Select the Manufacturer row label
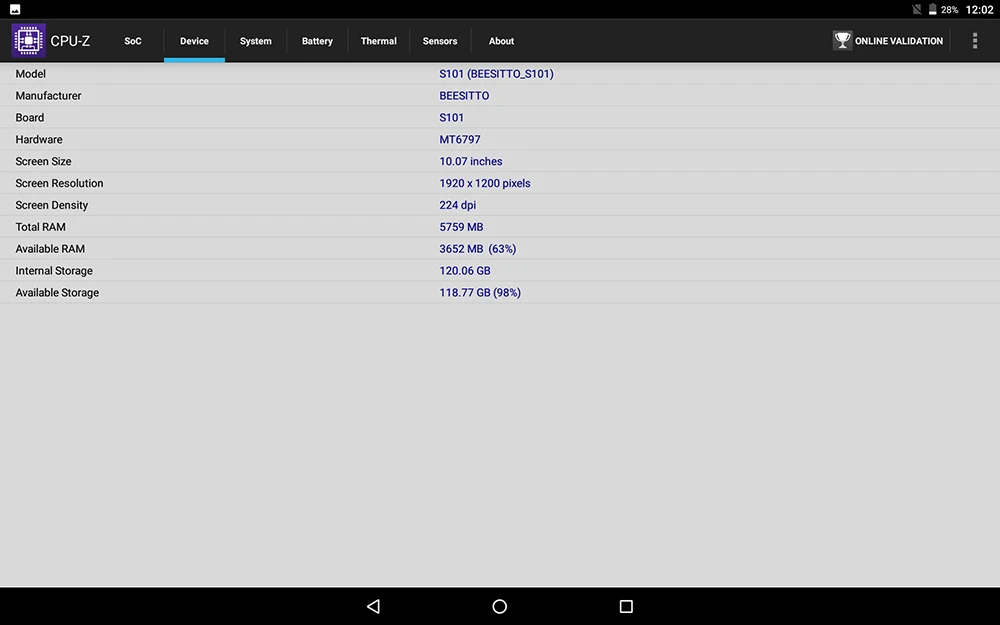 [48, 96]
